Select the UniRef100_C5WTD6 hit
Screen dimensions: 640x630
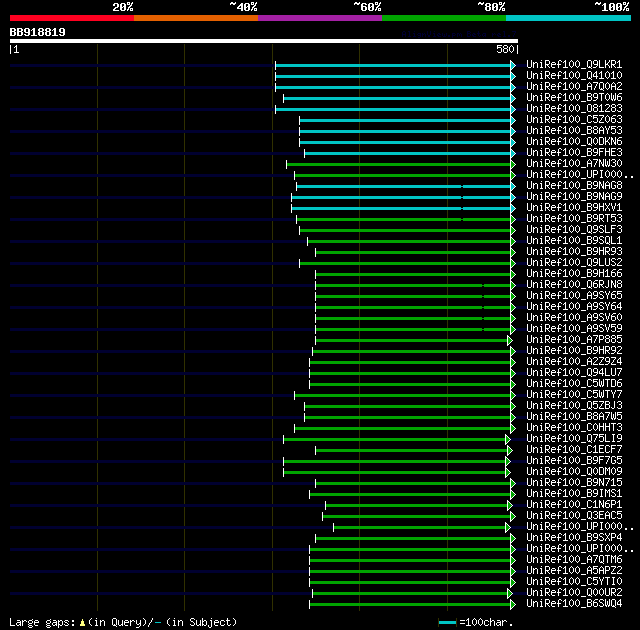[574, 384]
